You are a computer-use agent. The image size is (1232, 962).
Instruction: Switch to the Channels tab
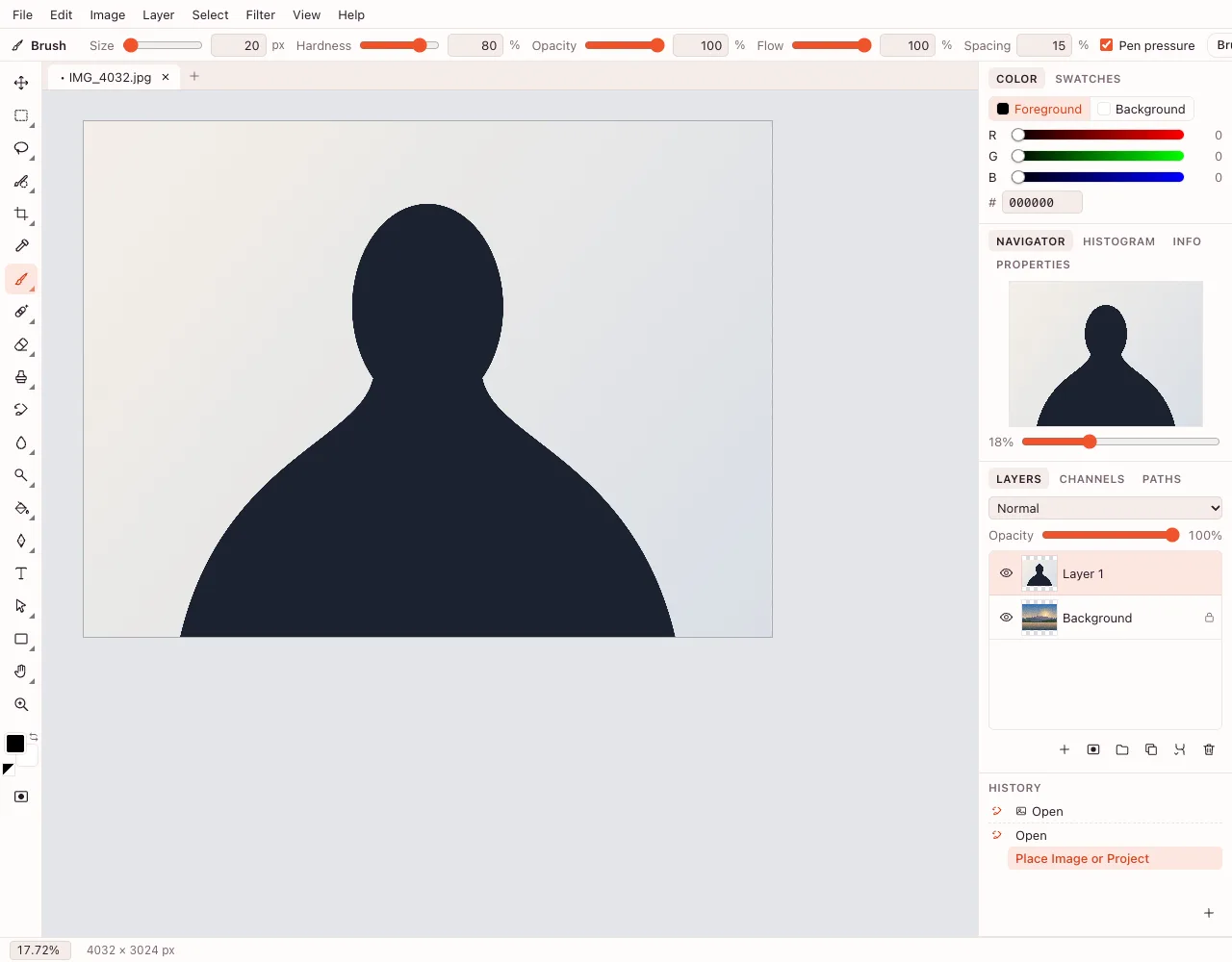(x=1091, y=479)
